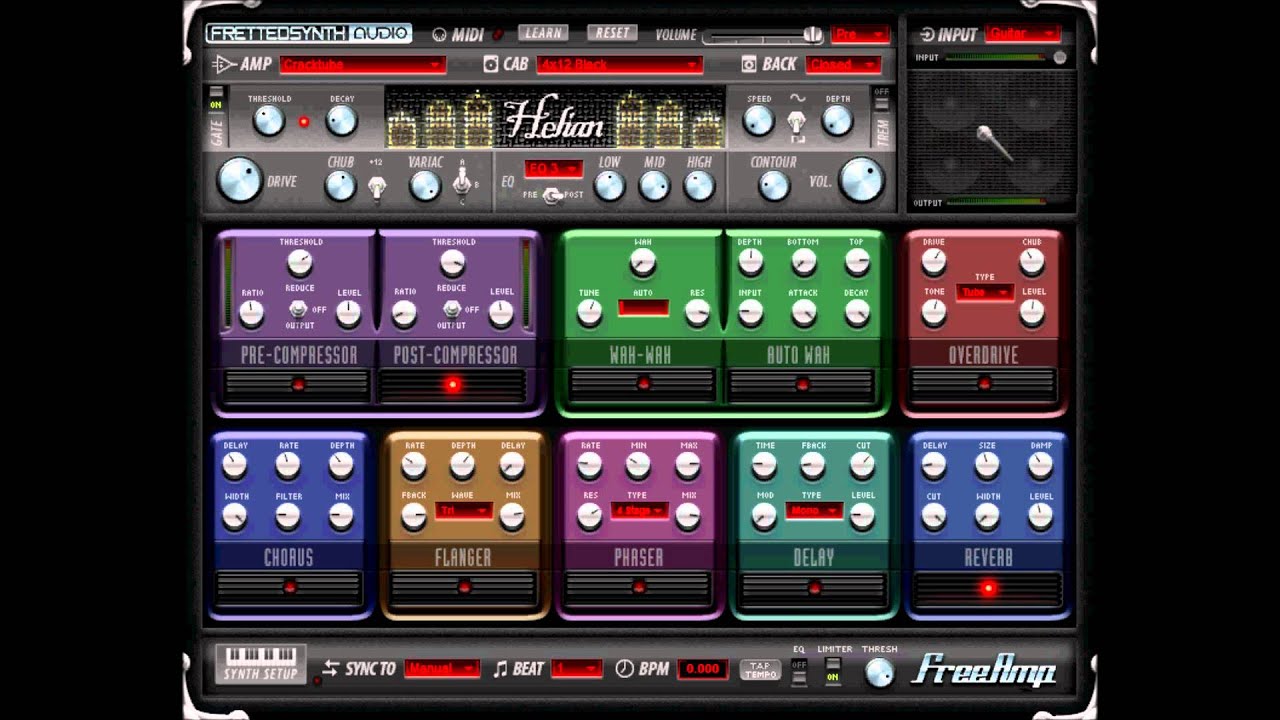Toggle the Overdrive pedal footswitch

[x=984, y=384]
